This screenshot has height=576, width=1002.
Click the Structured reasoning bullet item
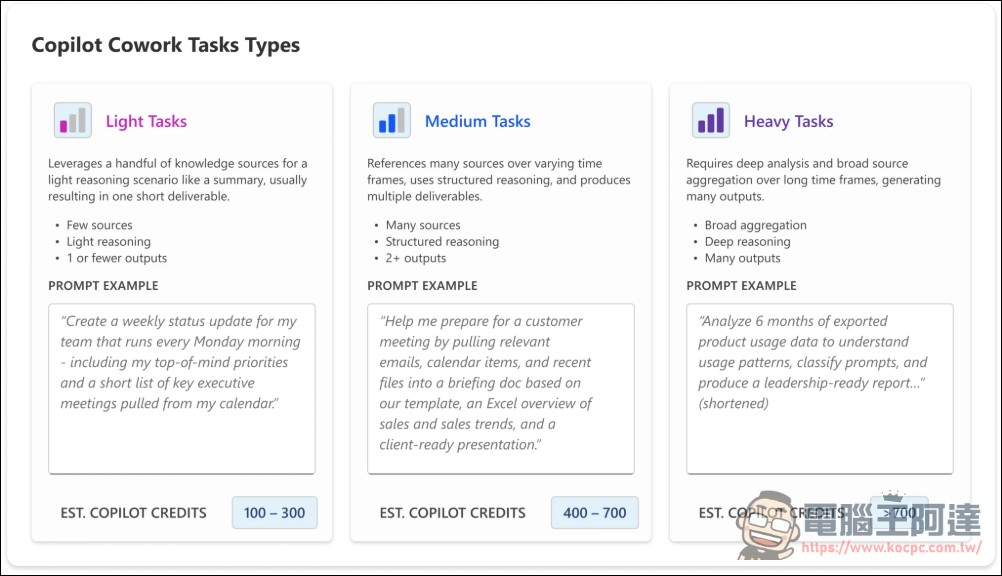click(x=442, y=242)
